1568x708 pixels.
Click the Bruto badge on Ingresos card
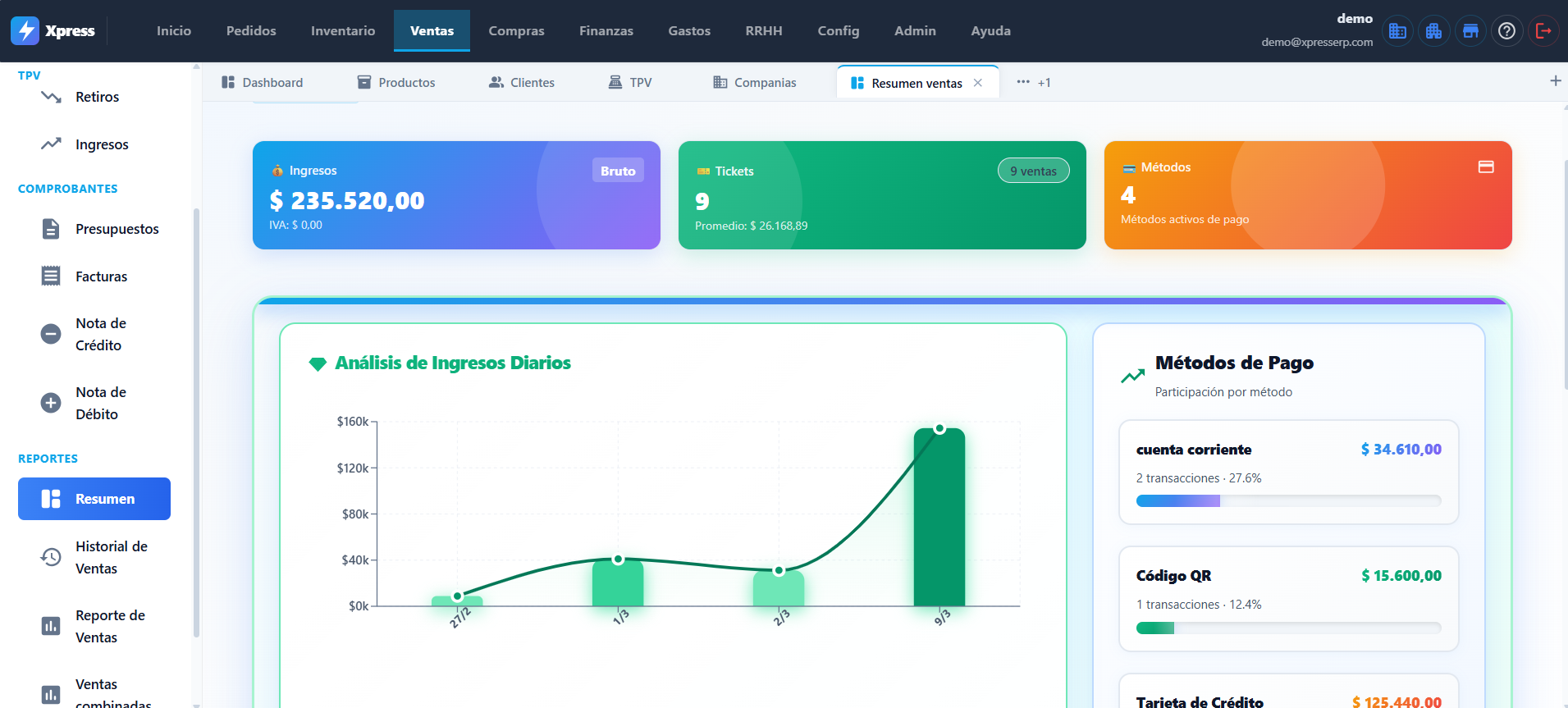point(617,171)
